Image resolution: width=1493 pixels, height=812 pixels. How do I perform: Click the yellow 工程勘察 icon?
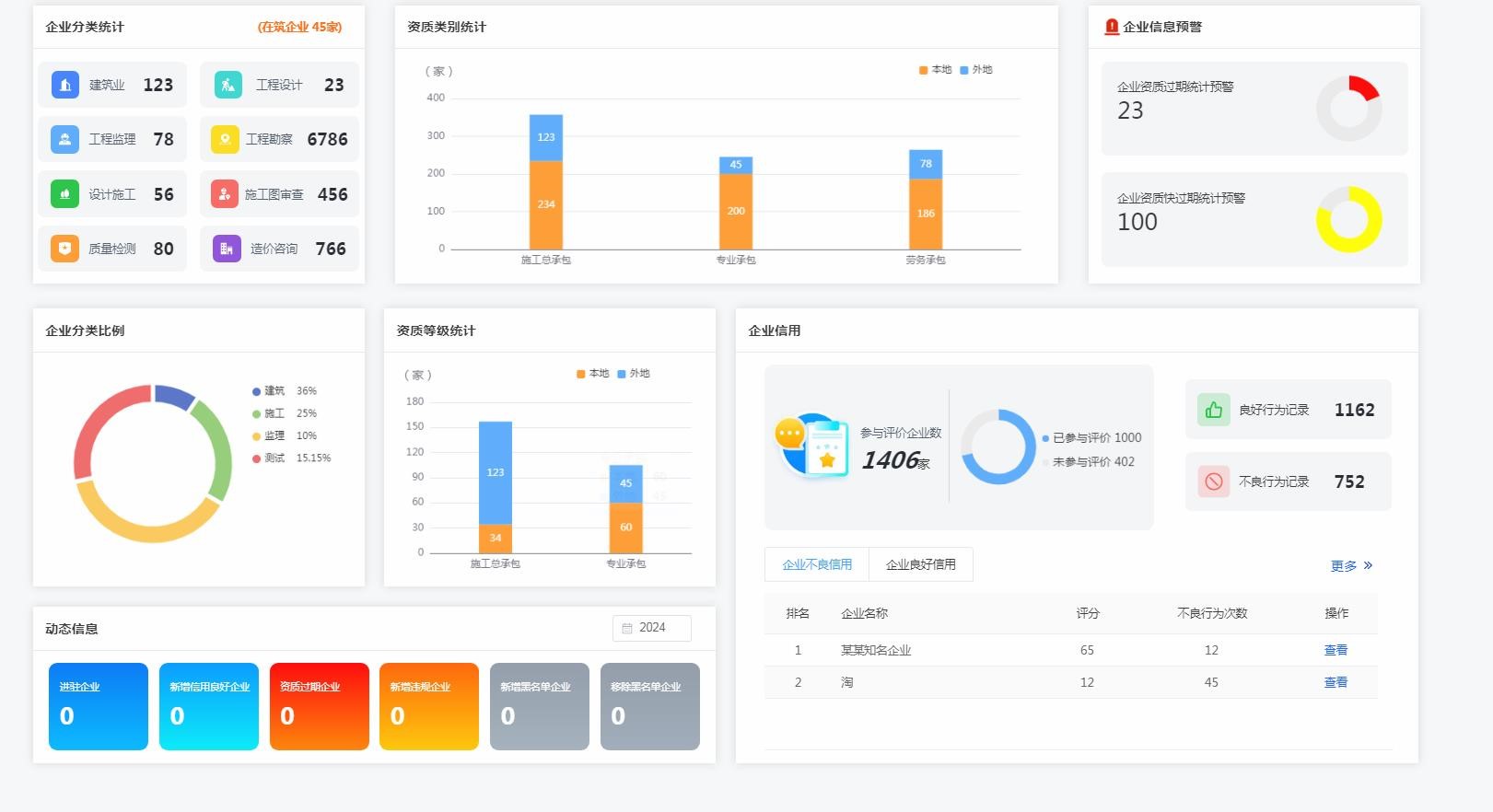click(225, 139)
